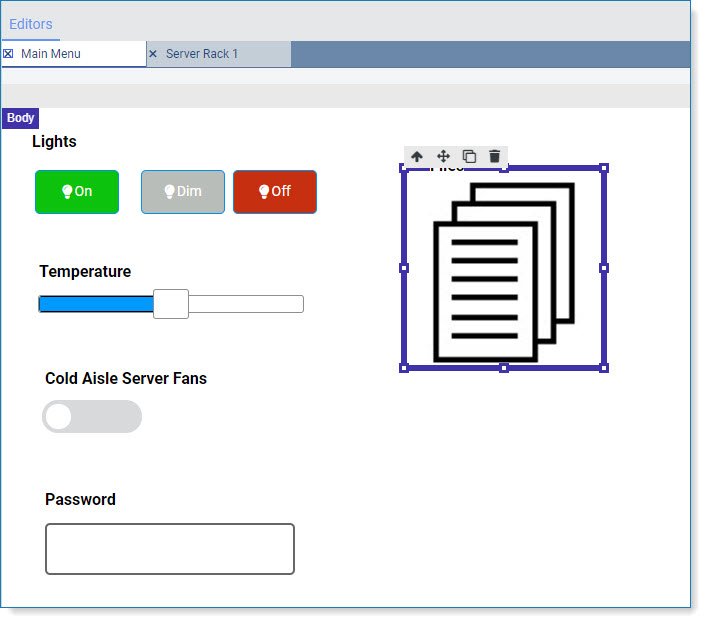Image resolution: width=706 pixels, height=623 pixels.
Task: Click the green On lights button
Action: 77,192
